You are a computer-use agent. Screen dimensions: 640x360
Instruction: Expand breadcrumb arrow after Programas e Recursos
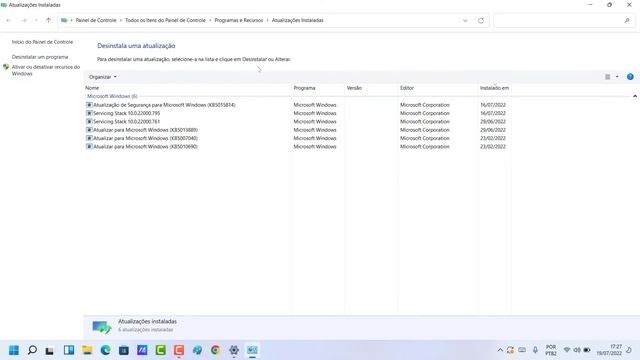[268, 20]
